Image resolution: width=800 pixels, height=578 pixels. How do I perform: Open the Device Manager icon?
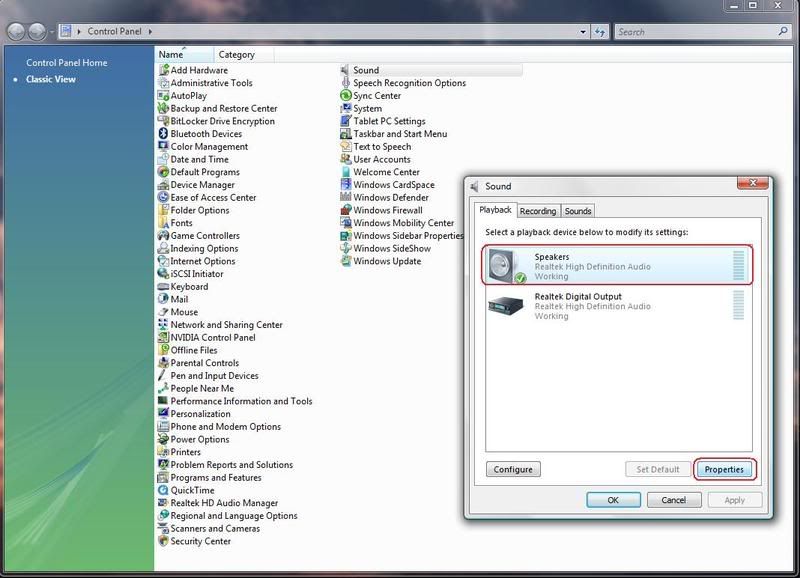click(x=163, y=185)
